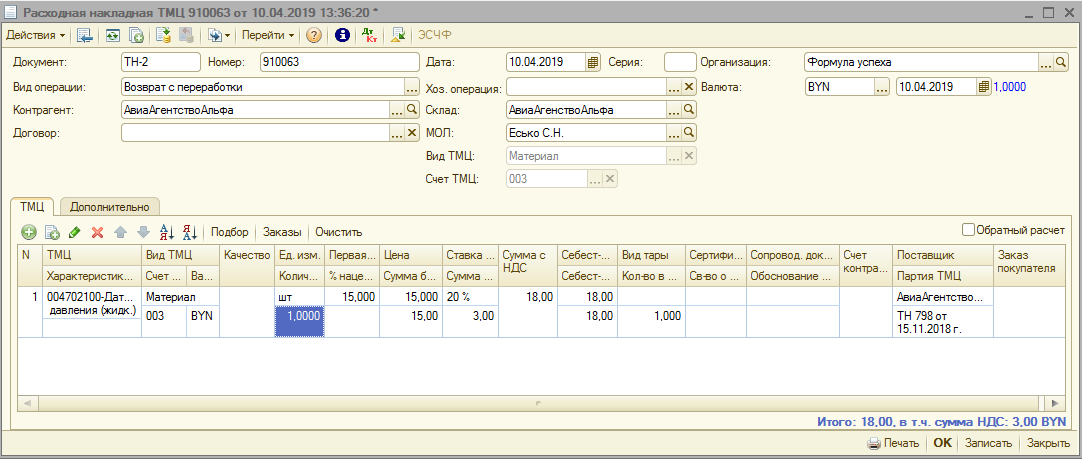Open the help question mark icon
The image size is (1082, 459).
(314, 35)
